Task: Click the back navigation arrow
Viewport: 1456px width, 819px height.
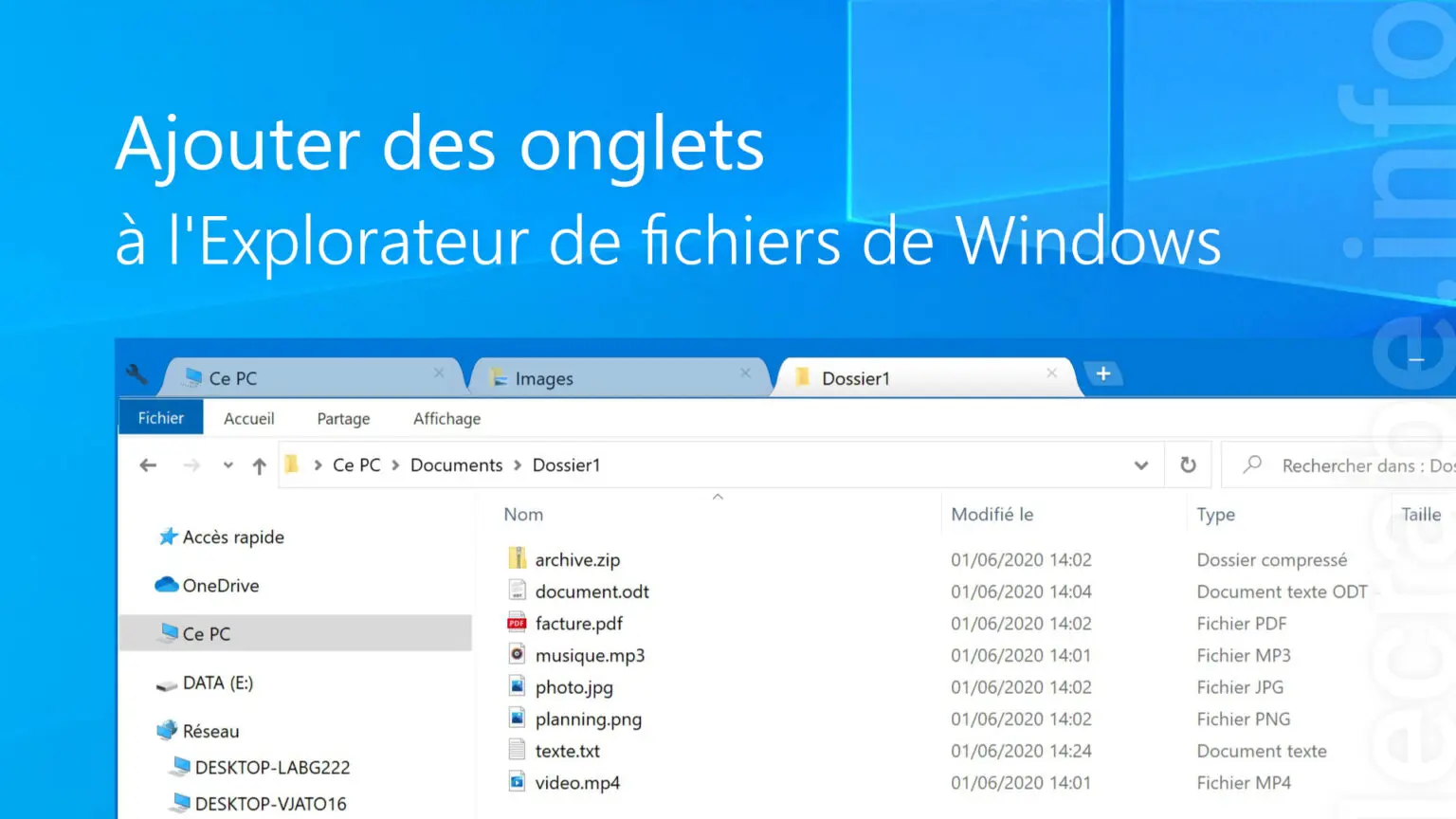Action: [x=148, y=464]
